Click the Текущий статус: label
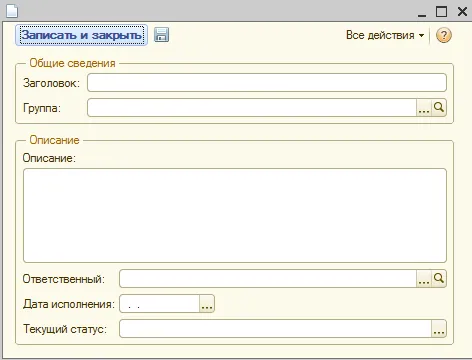472x360 pixels. 65,329
